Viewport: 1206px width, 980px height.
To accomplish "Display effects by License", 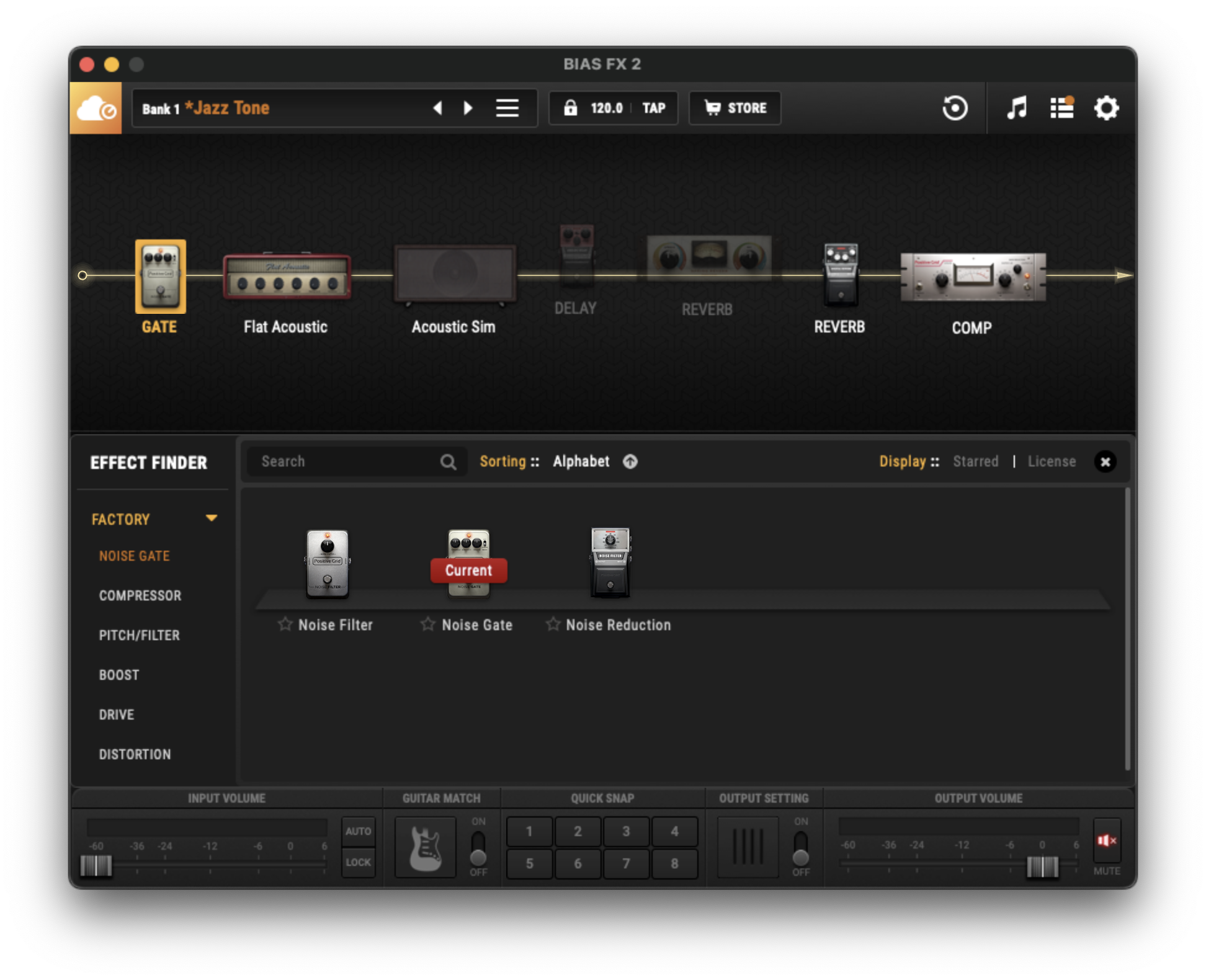I will (1052, 461).
